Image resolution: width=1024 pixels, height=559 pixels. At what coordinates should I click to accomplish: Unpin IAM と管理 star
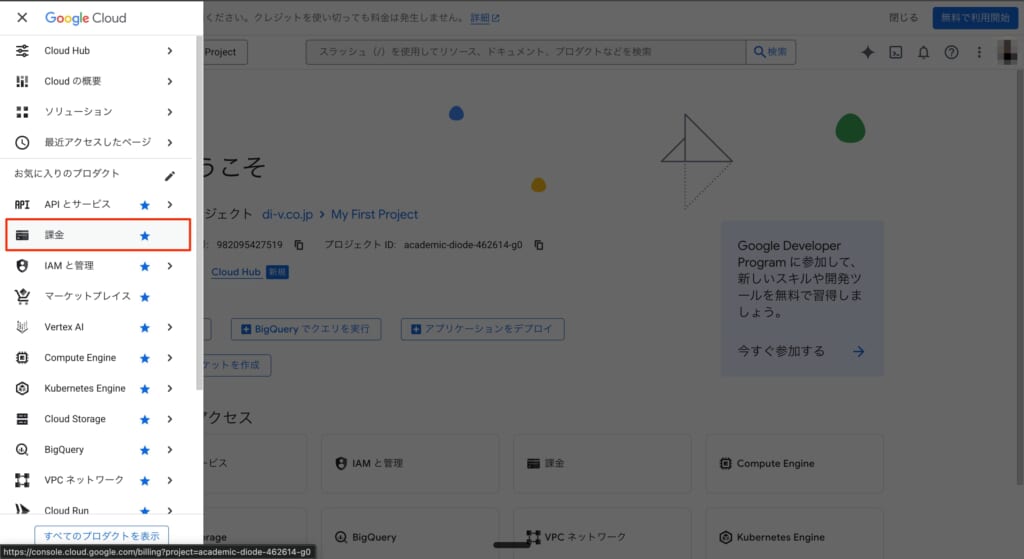145,266
